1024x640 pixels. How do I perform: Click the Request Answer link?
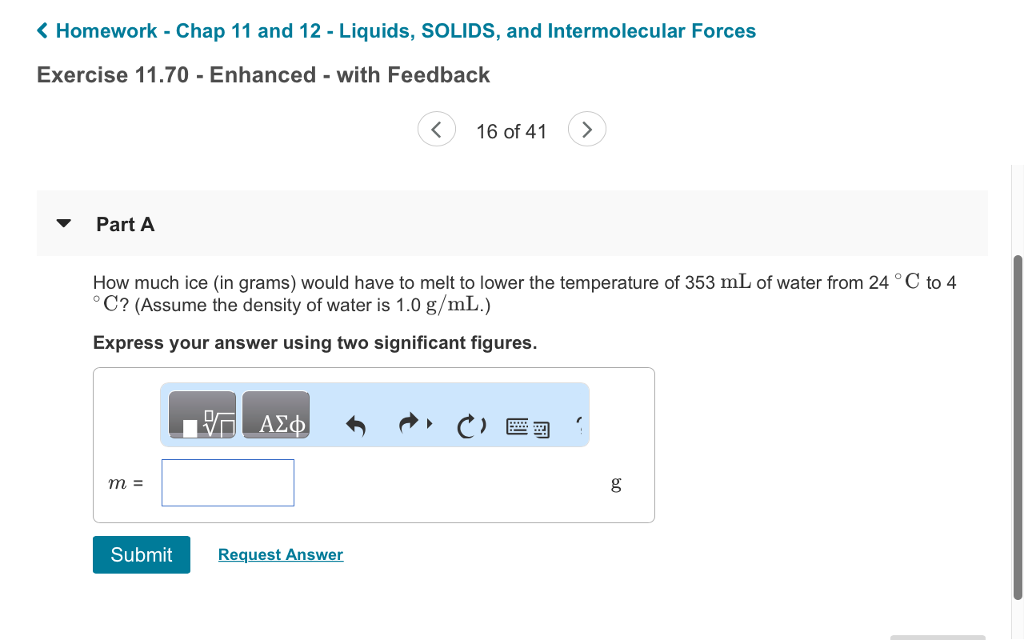[280, 554]
